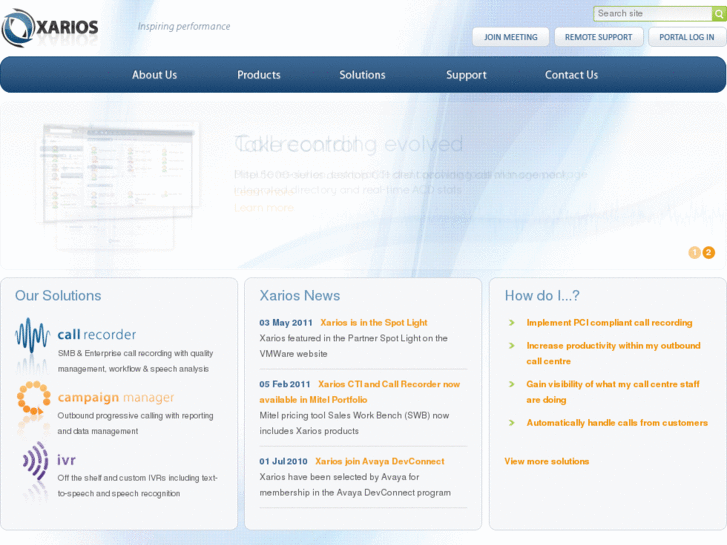Open Increase productivity within my outbound call centre
This screenshot has height=545, width=727.
pos(613,353)
